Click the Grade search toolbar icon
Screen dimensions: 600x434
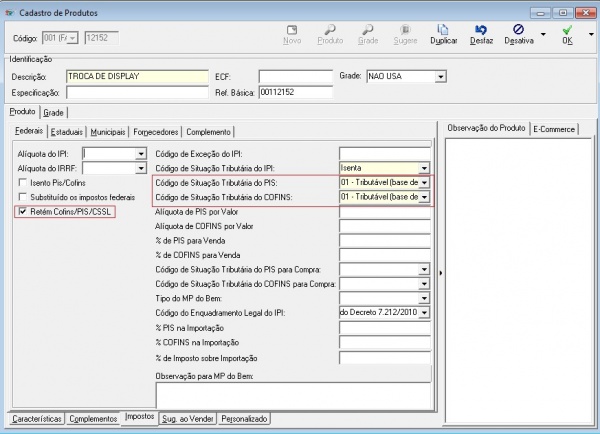367,31
